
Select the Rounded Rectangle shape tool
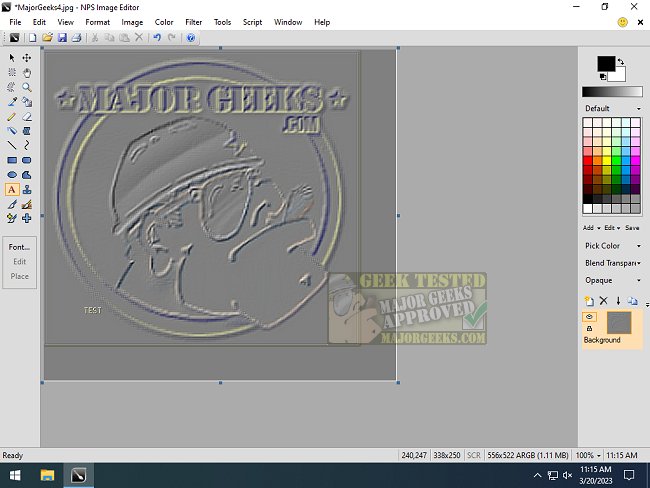tap(27, 160)
